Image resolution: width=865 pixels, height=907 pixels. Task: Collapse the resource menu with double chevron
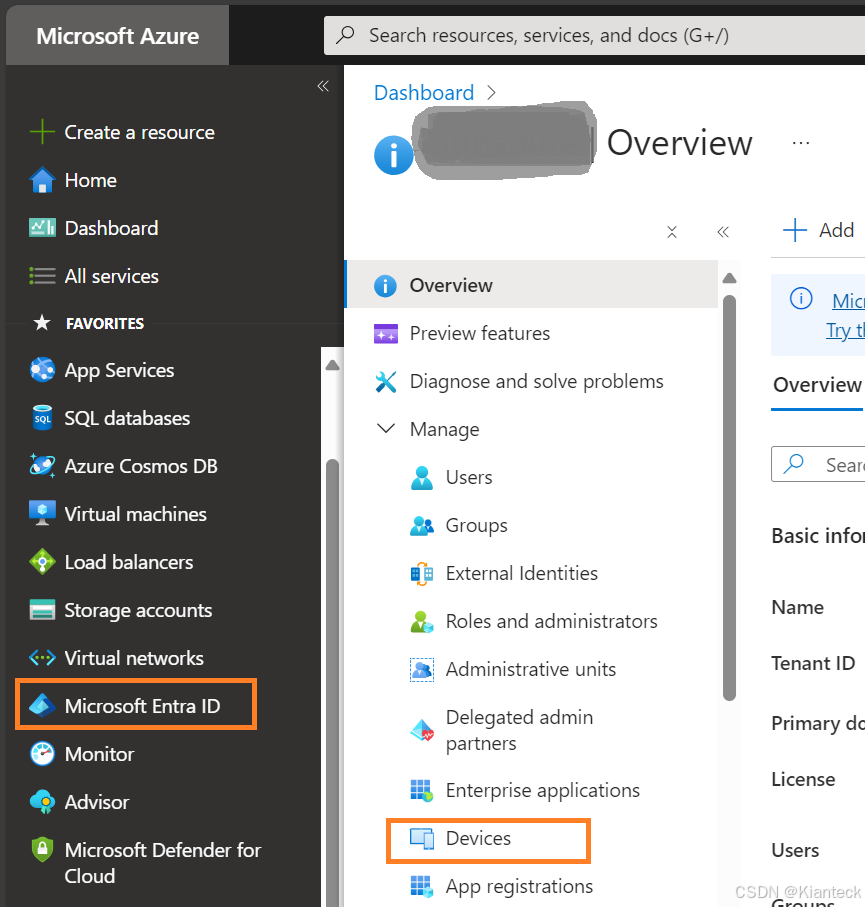[723, 232]
